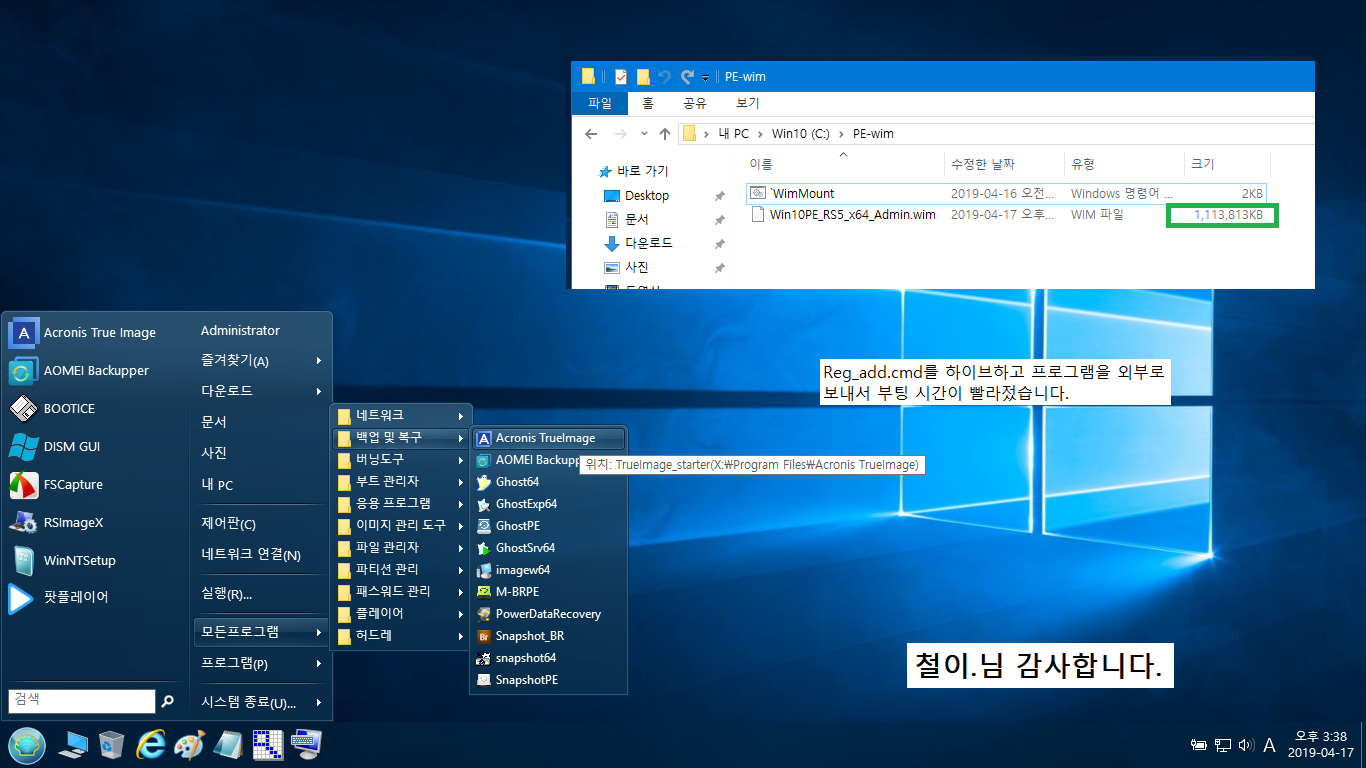The width and height of the screenshot is (1366, 768).
Task: Select the `WimMount file row
Action: coord(1008,193)
